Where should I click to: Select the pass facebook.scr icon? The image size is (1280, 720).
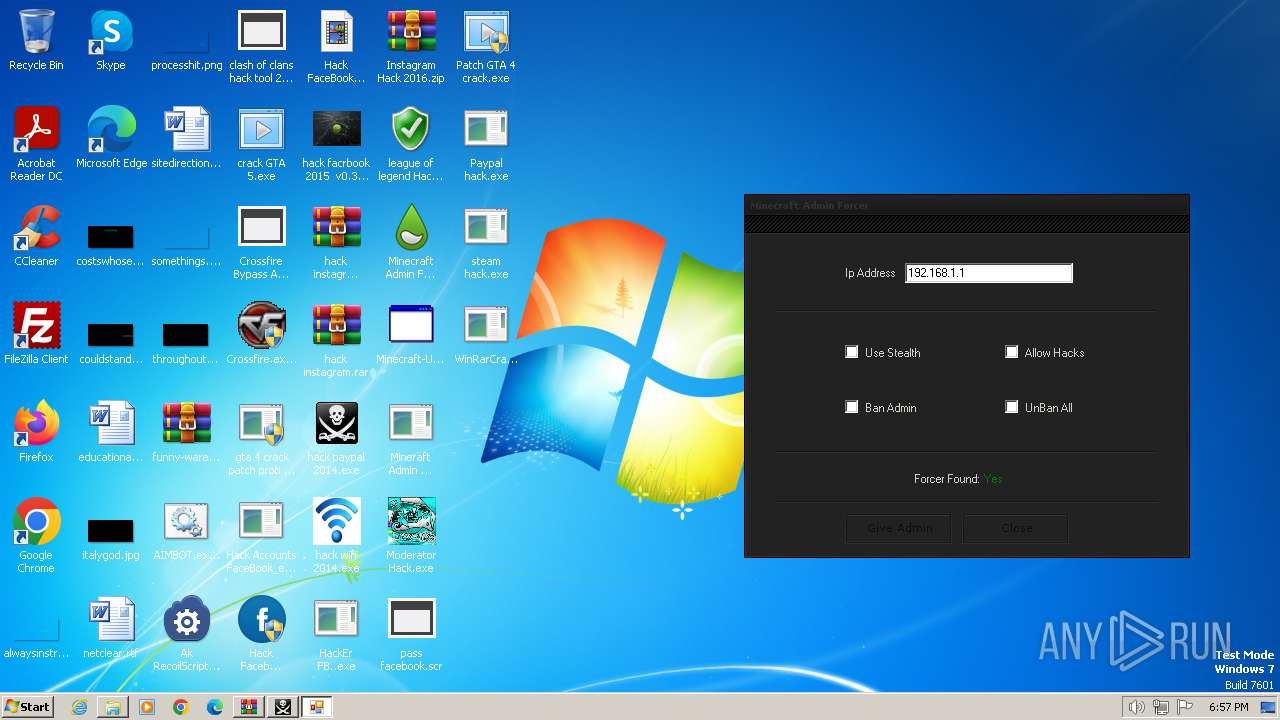tap(411, 634)
